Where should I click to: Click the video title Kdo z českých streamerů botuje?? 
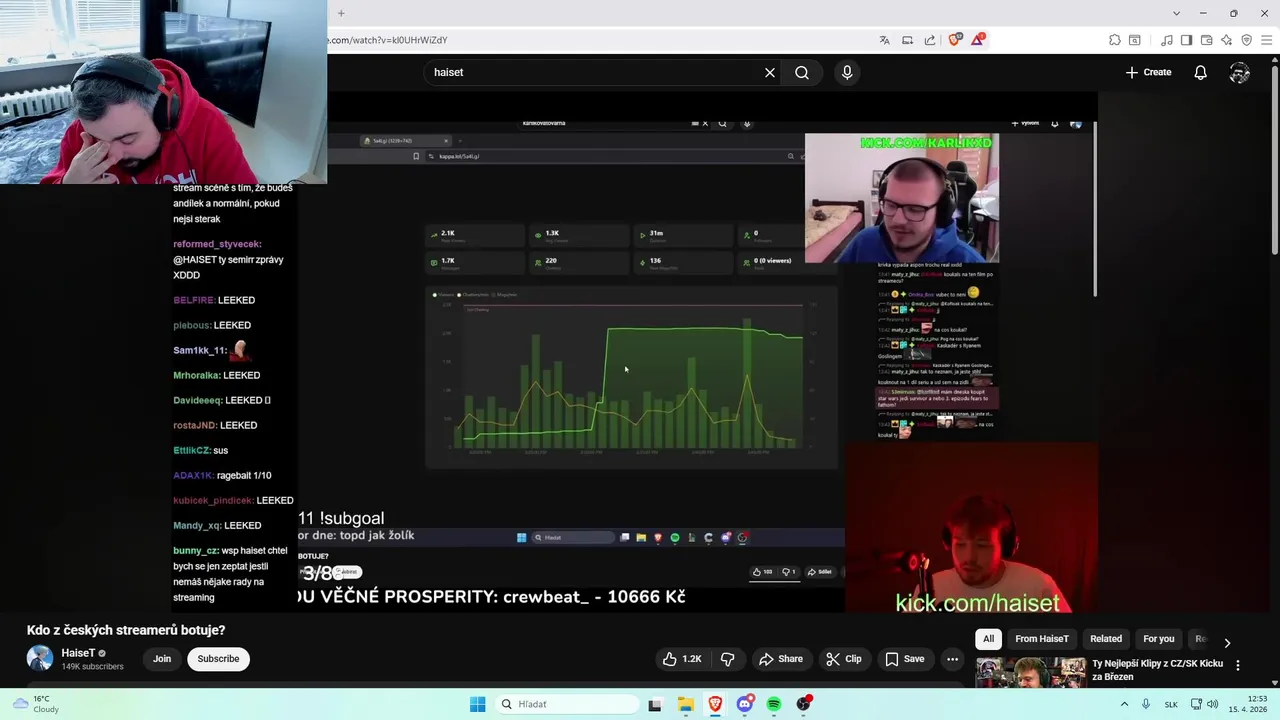click(x=126, y=630)
